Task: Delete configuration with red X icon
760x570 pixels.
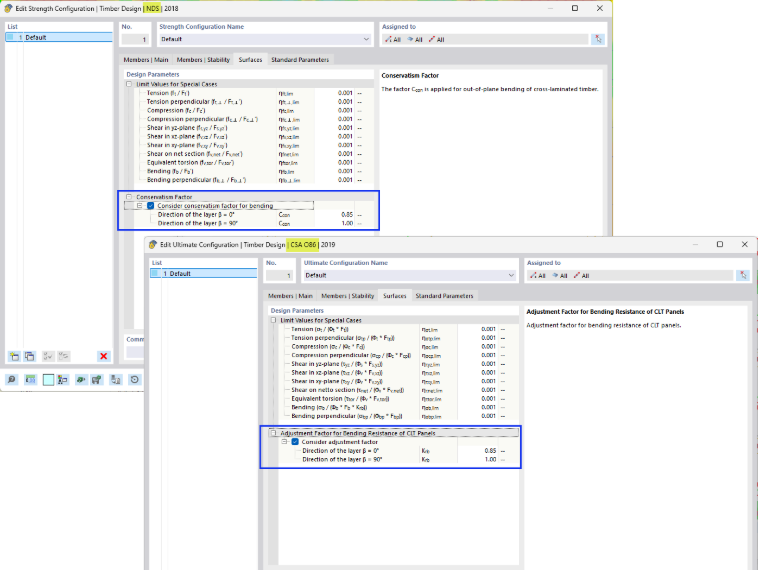Action: coord(103,356)
